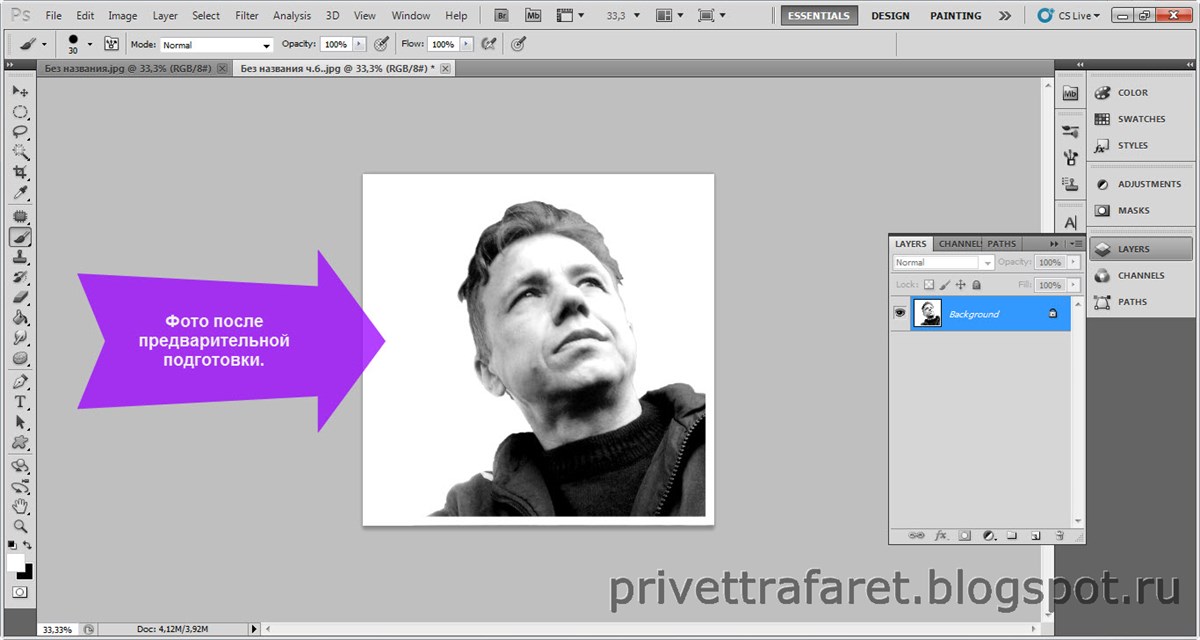Open Brush Preset picker arrow
This screenshot has height=640, width=1200.
[89, 44]
